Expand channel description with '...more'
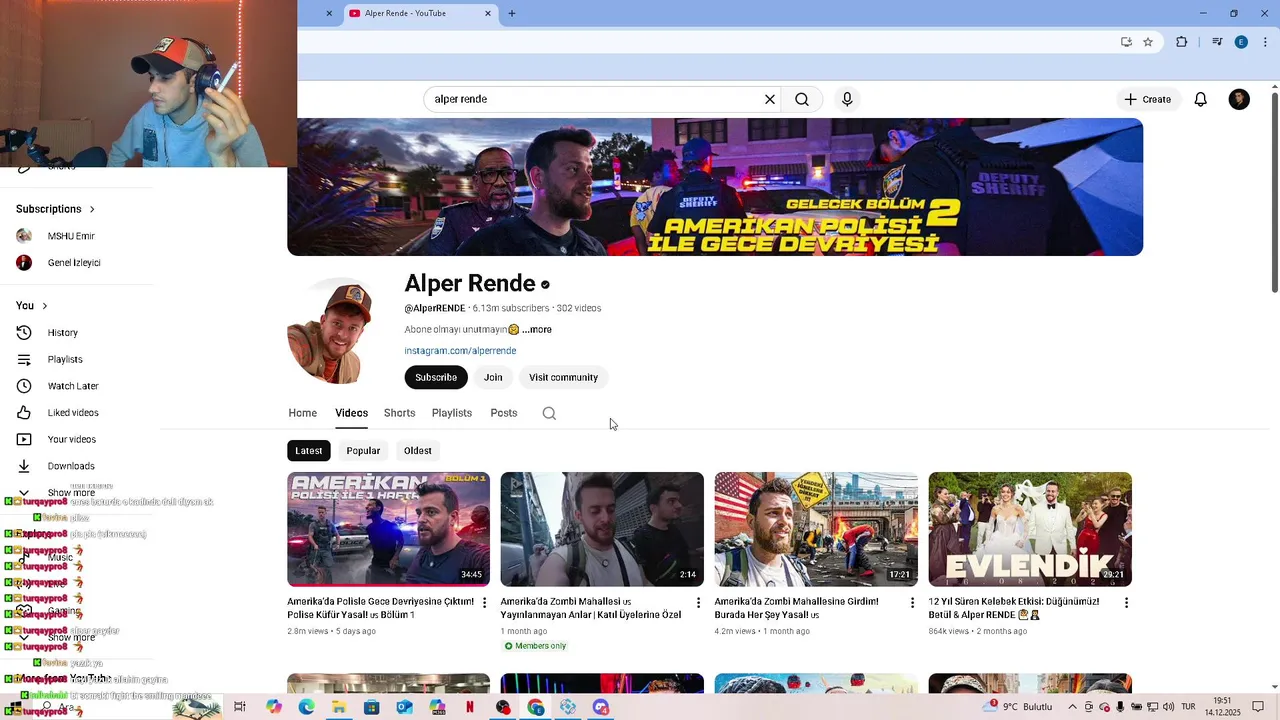The height and width of the screenshot is (720, 1280). click(x=536, y=329)
